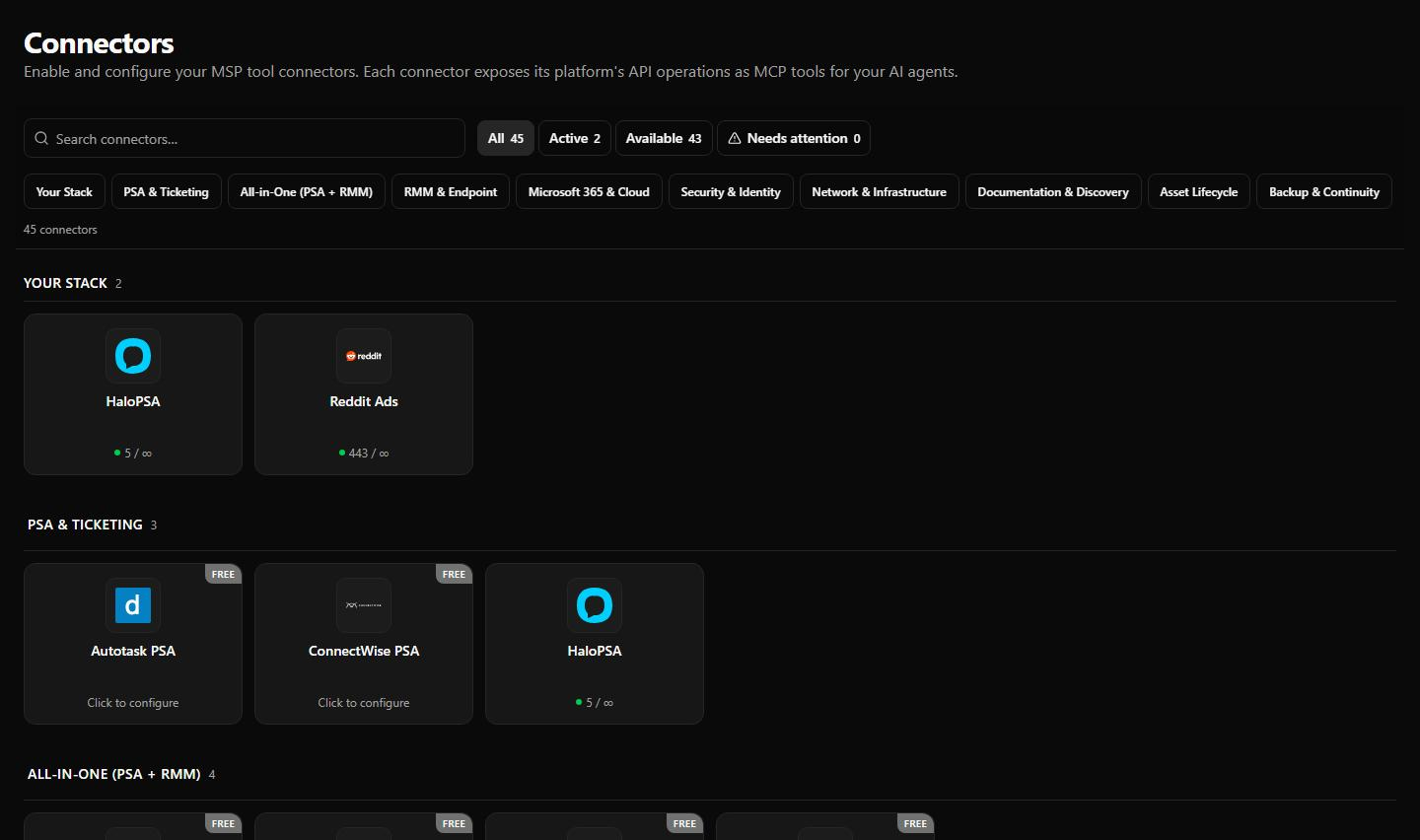Filter by Backup & Continuity
The image size is (1420, 840).
(x=1324, y=192)
